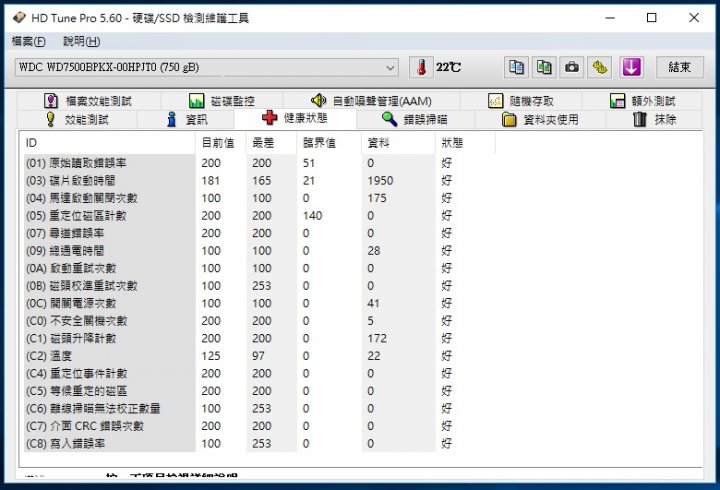Click the 臨界值 column header
This screenshot has width=720, height=490.
tap(329, 143)
